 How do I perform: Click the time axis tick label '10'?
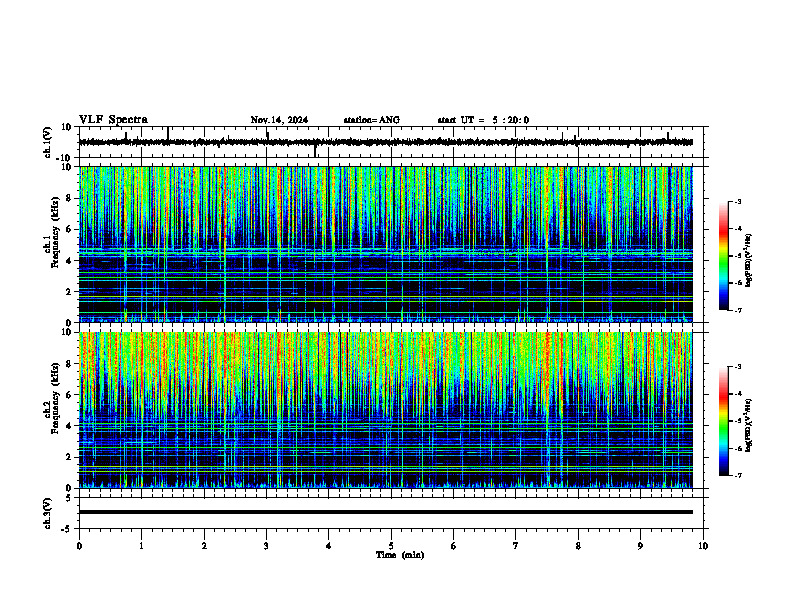(x=703, y=546)
